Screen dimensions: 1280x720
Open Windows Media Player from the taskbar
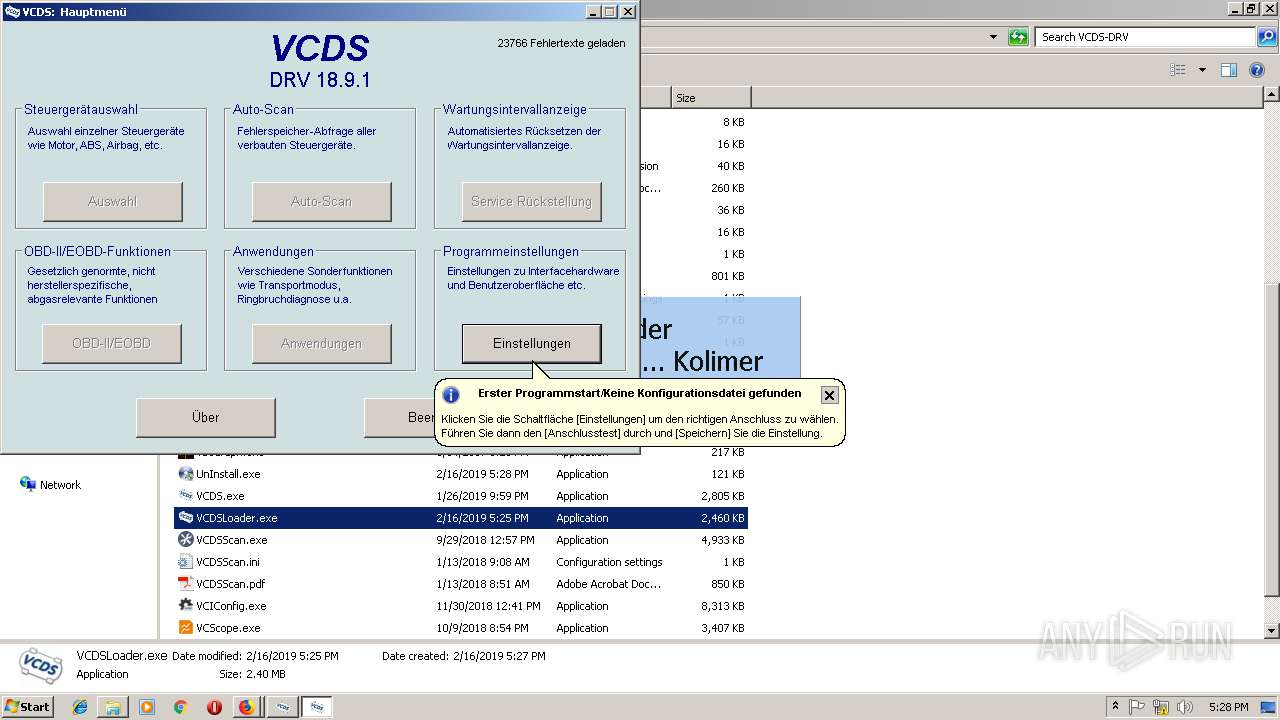pyautogui.click(x=147, y=707)
